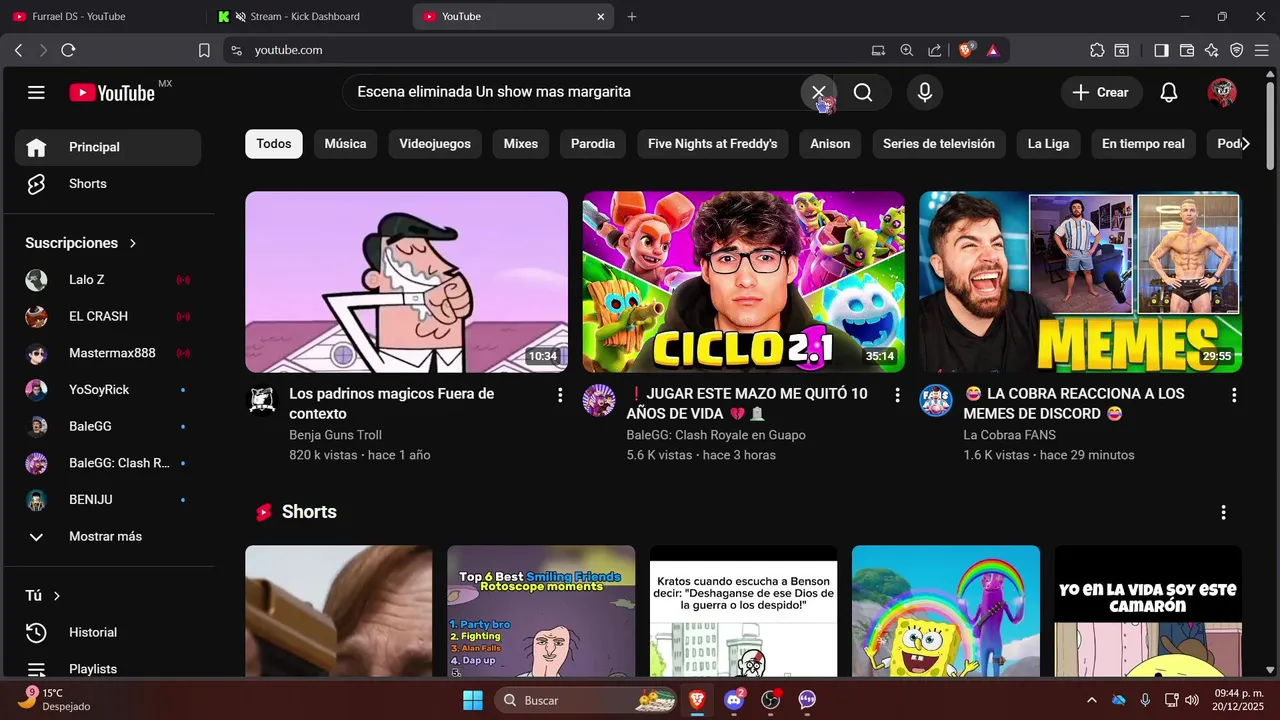Open a new browser tab
The image size is (1280, 720).
click(x=632, y=16)
